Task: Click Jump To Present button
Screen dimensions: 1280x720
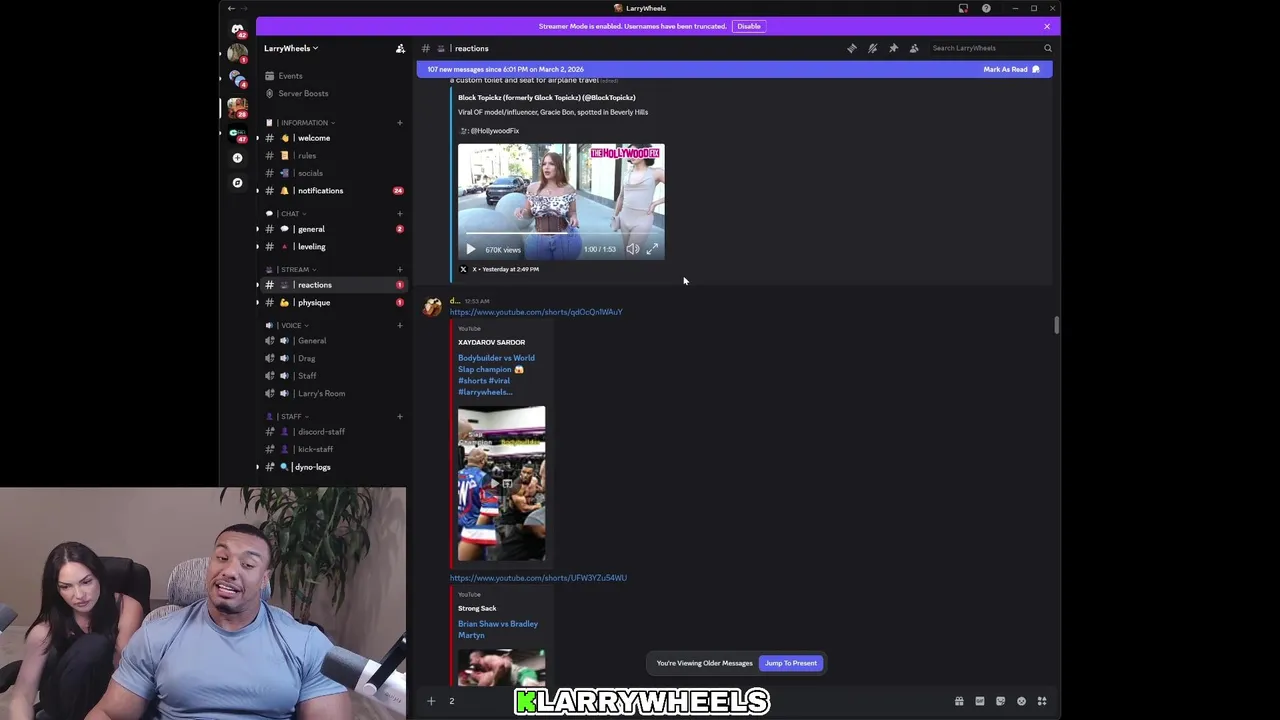Action: [x=791, y=663]
